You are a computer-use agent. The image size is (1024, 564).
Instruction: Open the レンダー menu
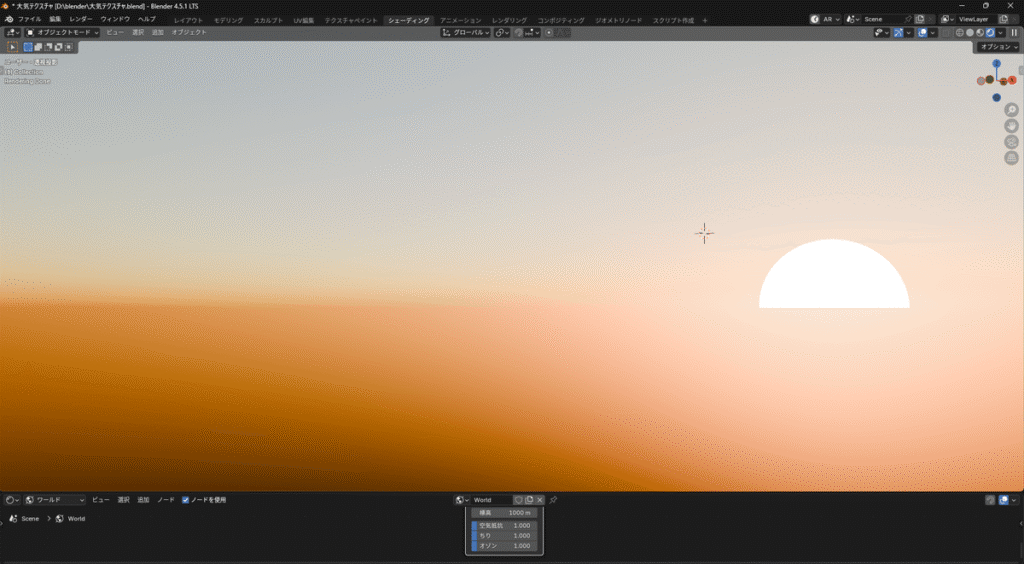[81, 20]
